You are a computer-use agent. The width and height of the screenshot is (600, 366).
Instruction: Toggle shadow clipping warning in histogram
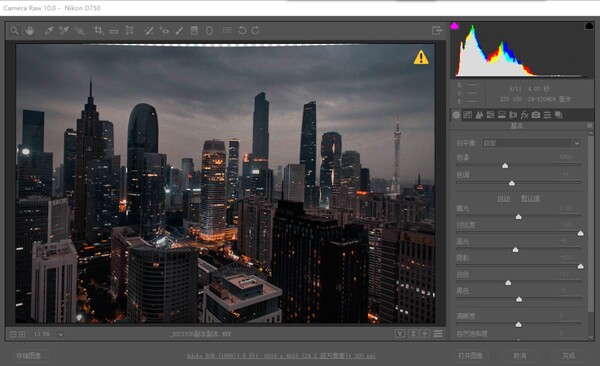pyautogui.click(x=454, y=26)
